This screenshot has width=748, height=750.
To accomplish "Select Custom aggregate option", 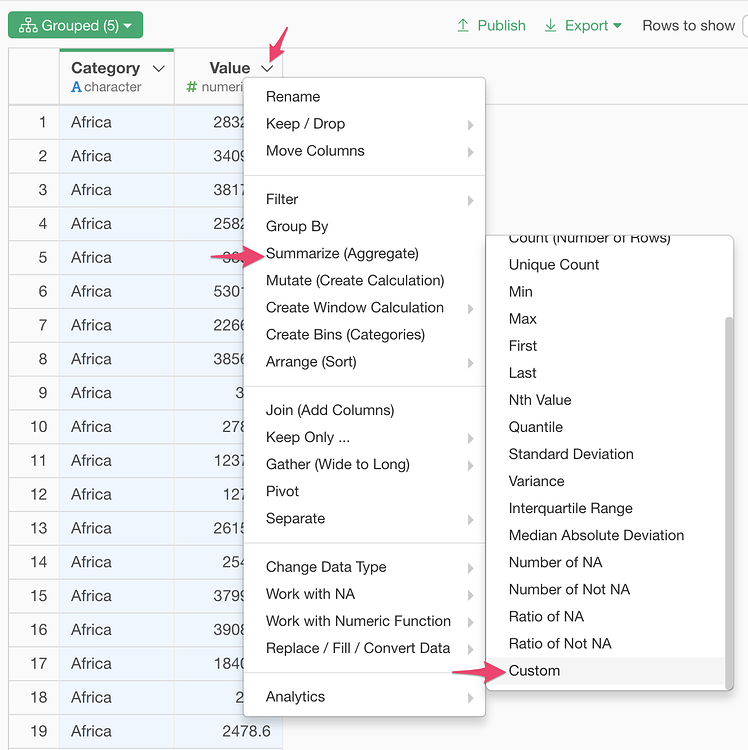I will [x=605, y=671].
